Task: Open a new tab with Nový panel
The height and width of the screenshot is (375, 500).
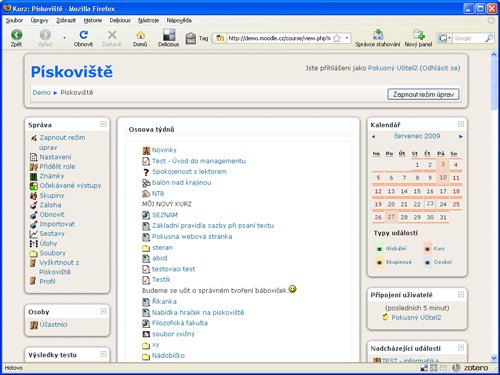Action: [x=418, y=34]
